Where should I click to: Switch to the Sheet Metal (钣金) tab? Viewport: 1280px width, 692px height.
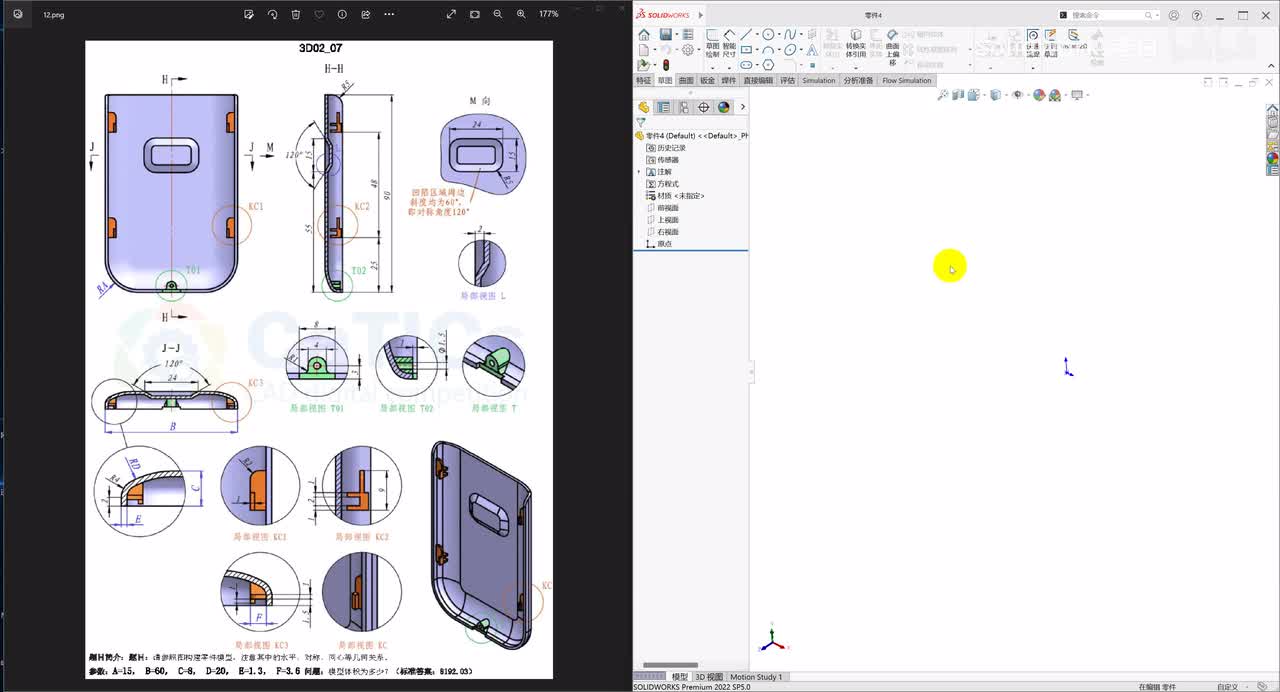point(707,80)
